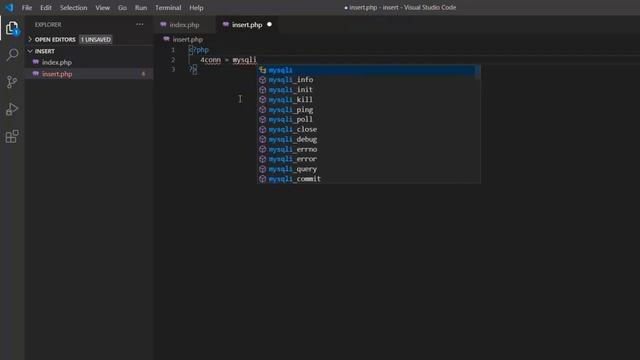Image resolution: width=640 pixels, height=360 pixels.
Task: Click the 1 UNSAVED badge
Action: [x=96, y=39]
